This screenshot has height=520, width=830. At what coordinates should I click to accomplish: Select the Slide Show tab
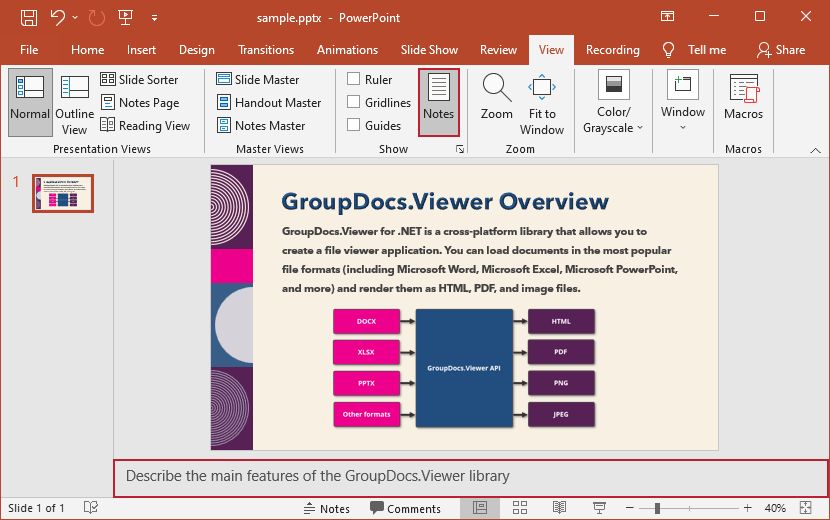pyautogui.click(x=429, y=50)
